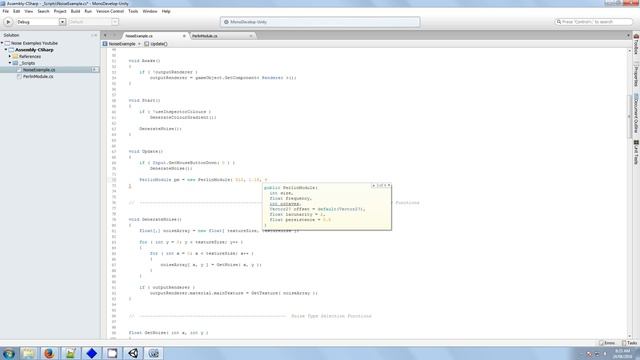Open the View menu
Screen dimensions: 640x360
(29, 11)
